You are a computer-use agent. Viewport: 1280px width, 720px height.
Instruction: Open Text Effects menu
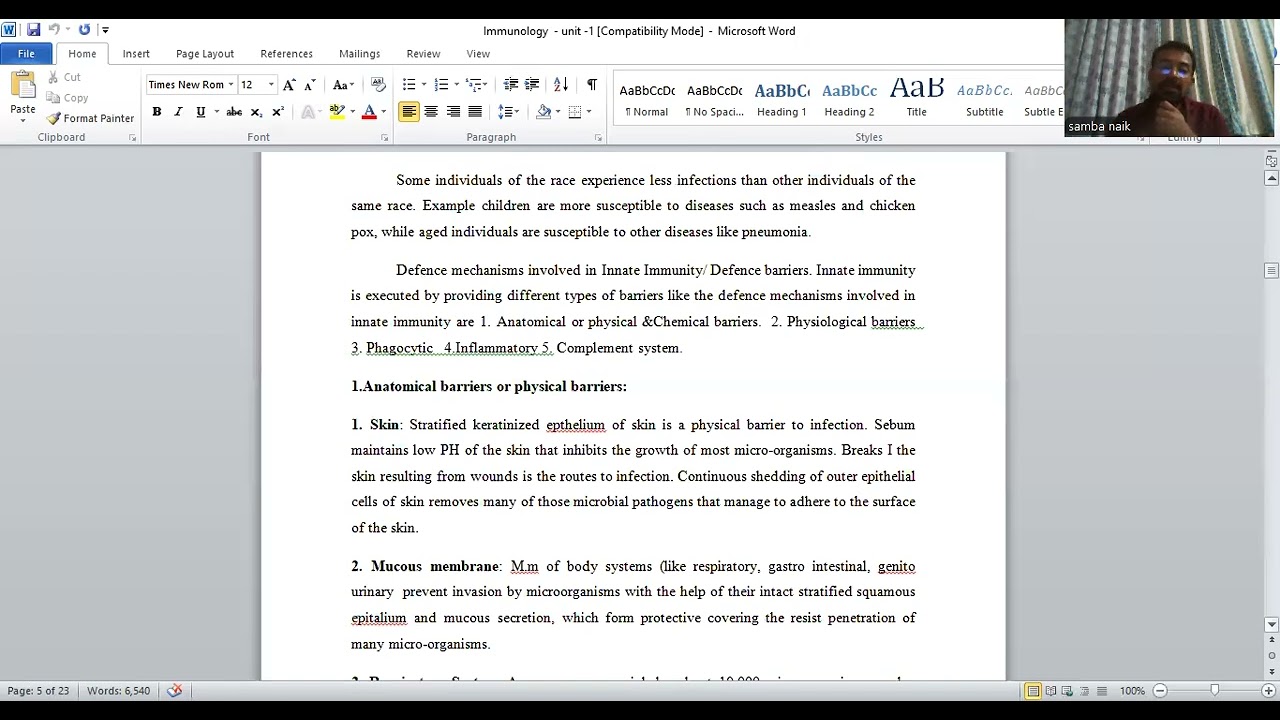tap(309, 112)
